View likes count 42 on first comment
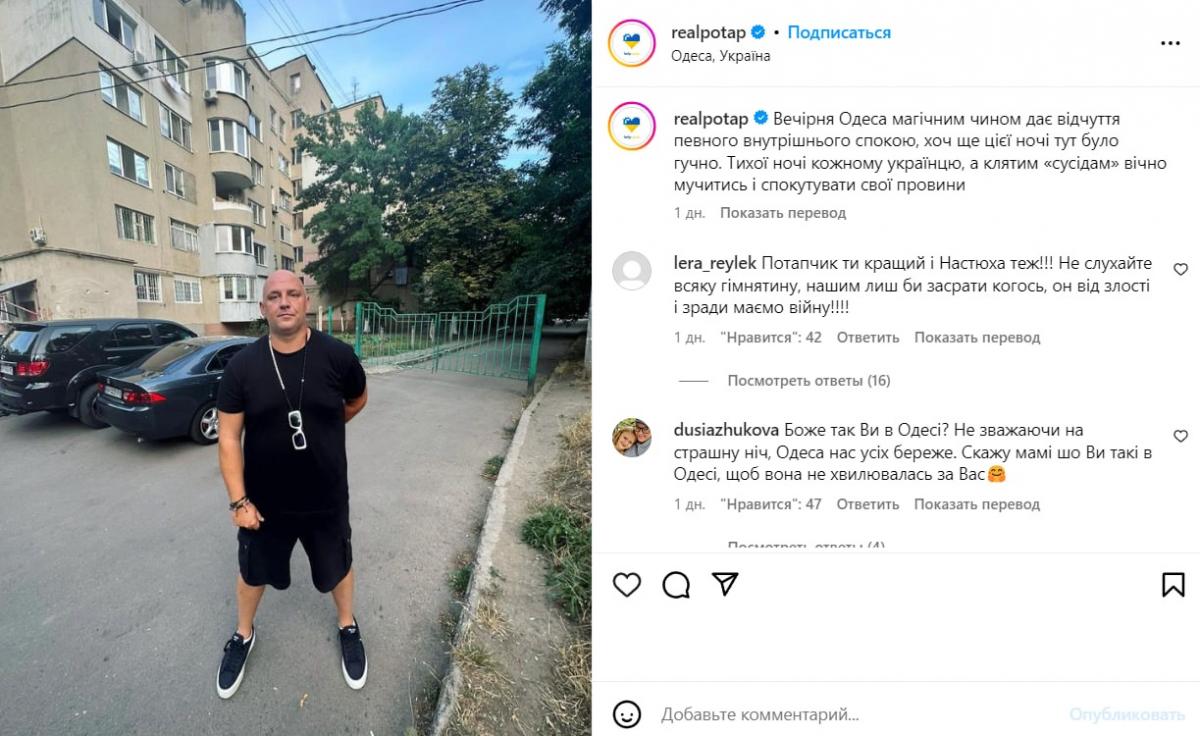Viewport: 1200px width, 736px height. pyautogui.click(x=770, y=338)
